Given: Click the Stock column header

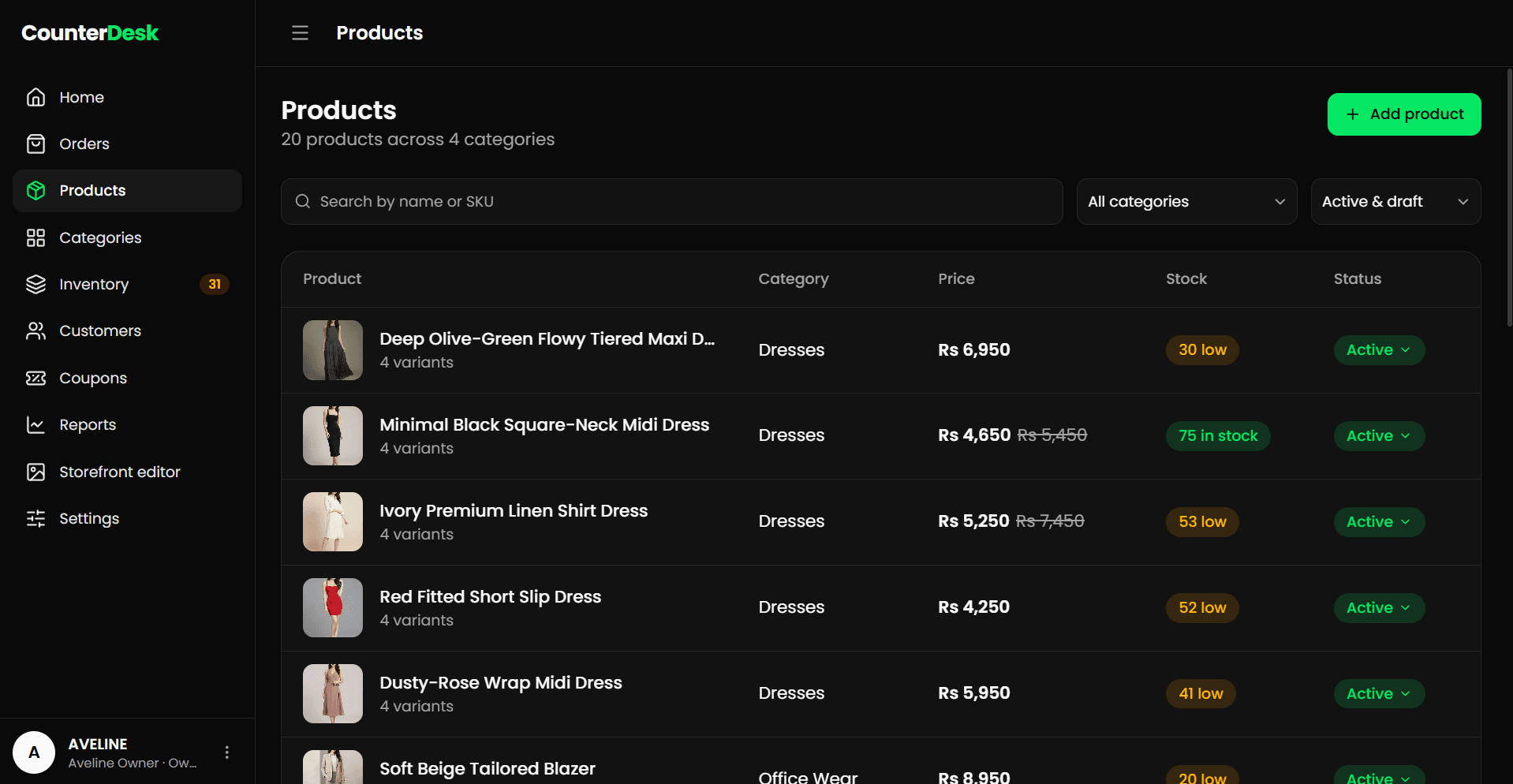Looking at the screenshot, I should pyautogui.click(x=1186, y=279).
